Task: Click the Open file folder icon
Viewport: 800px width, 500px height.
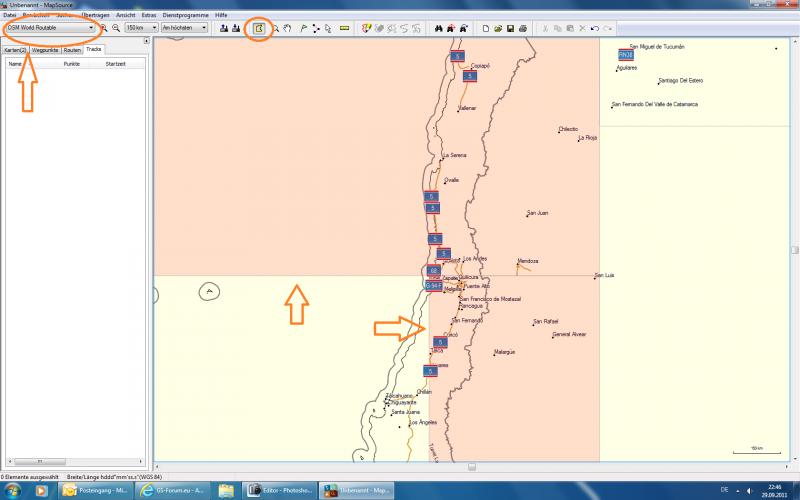Action: tap(498, 28)
